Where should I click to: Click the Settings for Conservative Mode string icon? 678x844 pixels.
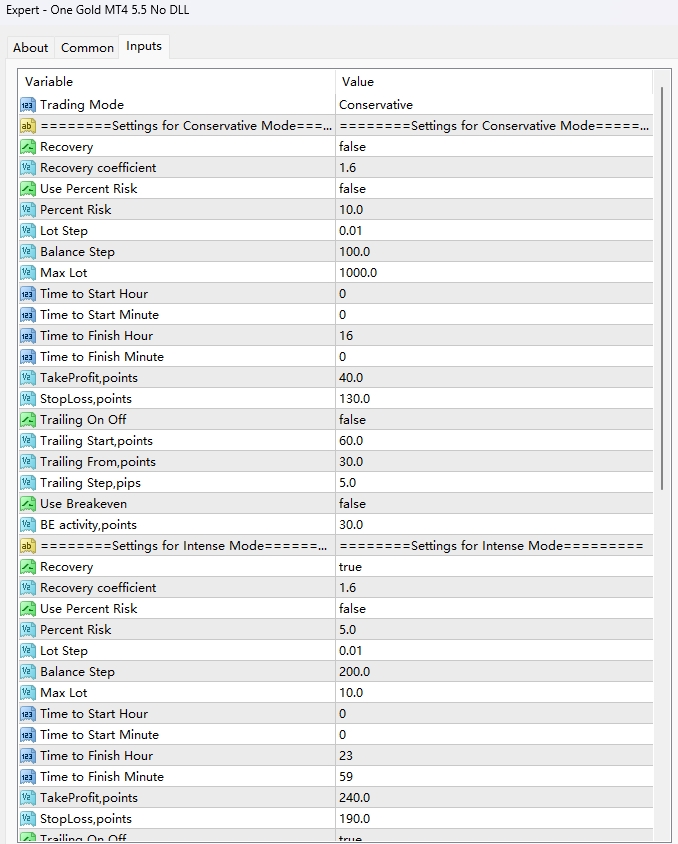tap(27, 126)
